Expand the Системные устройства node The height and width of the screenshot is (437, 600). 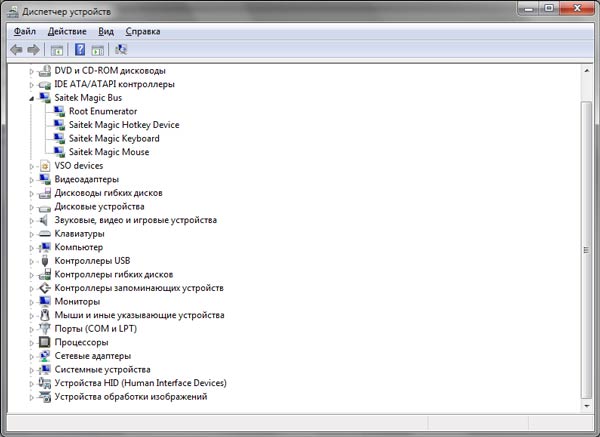(x=31, y=370)
